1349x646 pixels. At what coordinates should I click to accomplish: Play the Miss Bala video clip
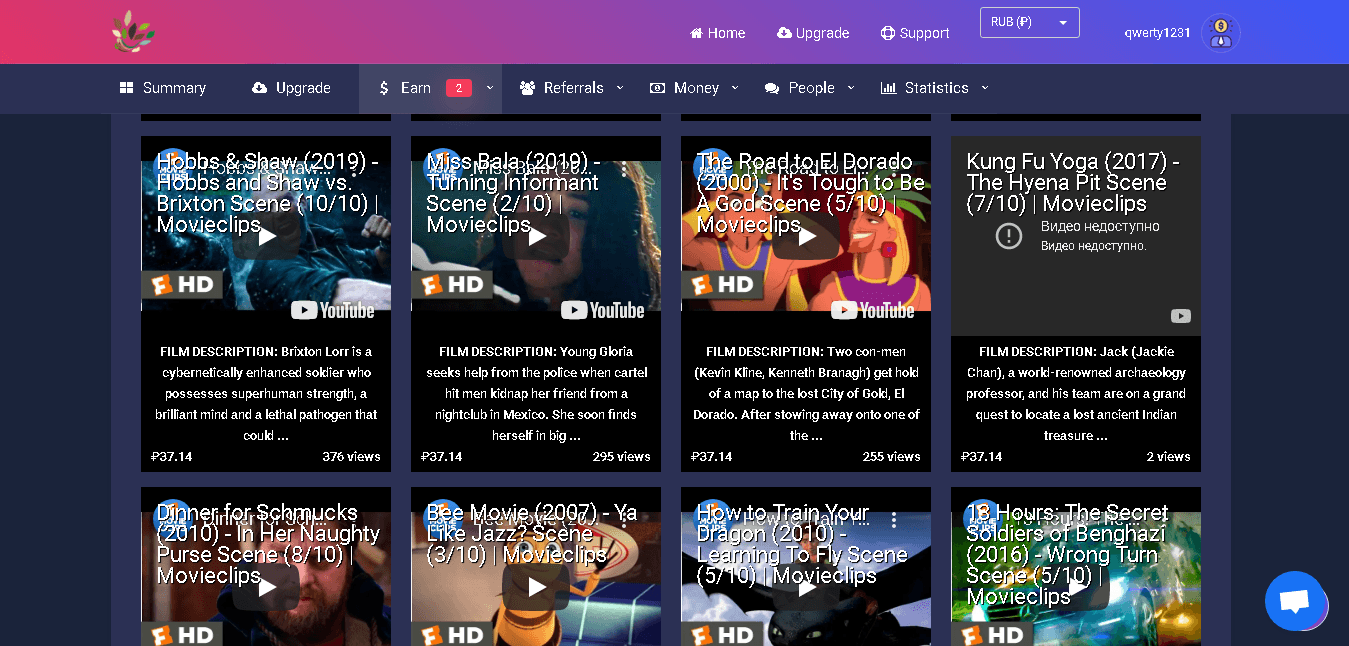(x=537, y=237)
